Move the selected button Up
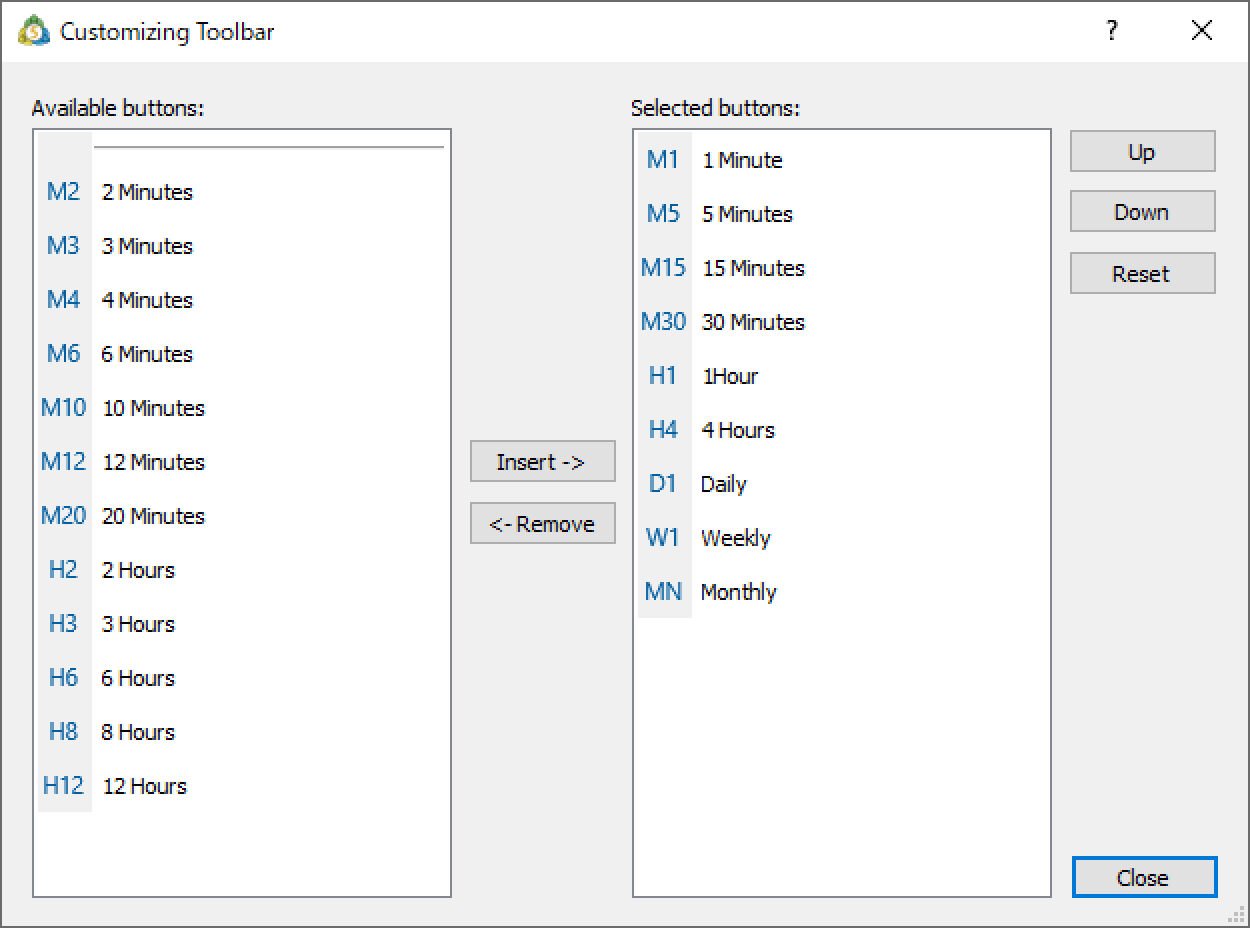 (x=1143, y=152)
